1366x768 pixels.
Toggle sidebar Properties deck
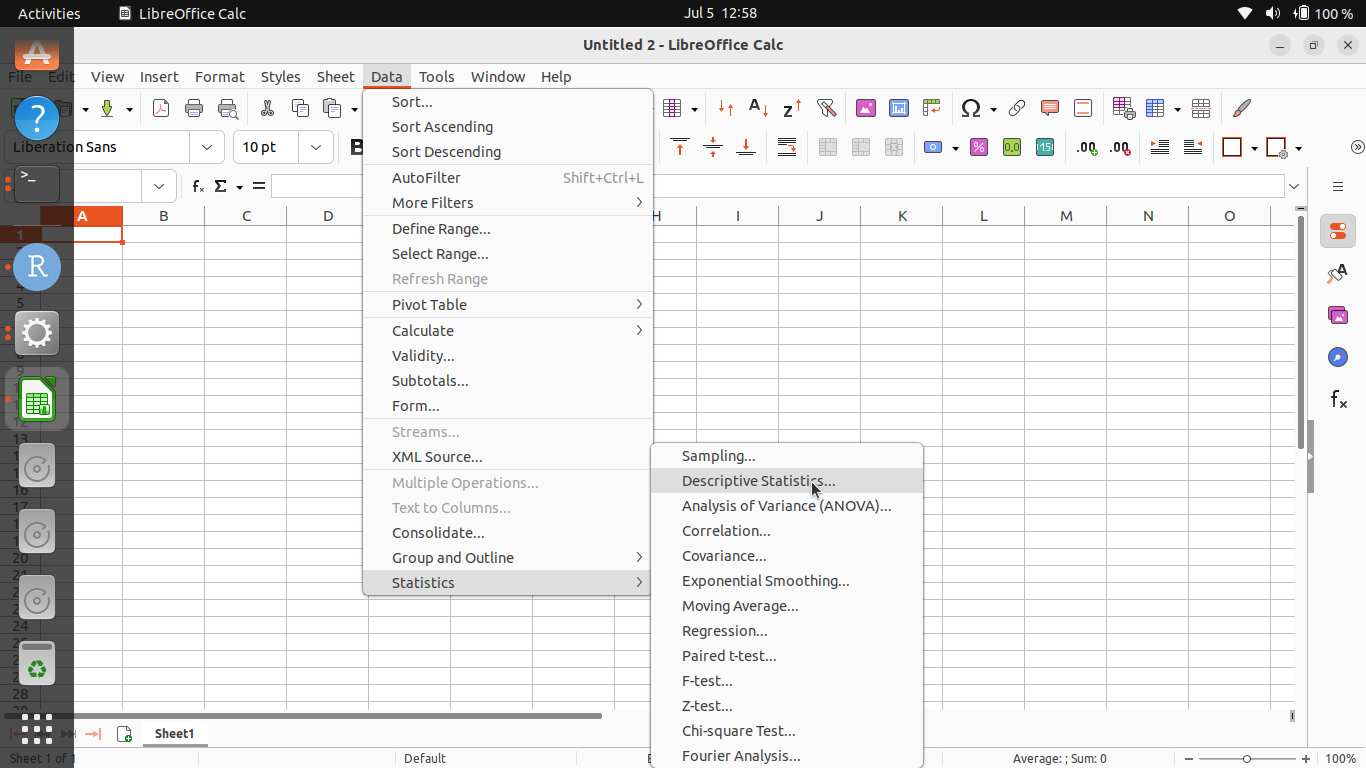[x=1338, y=231]
